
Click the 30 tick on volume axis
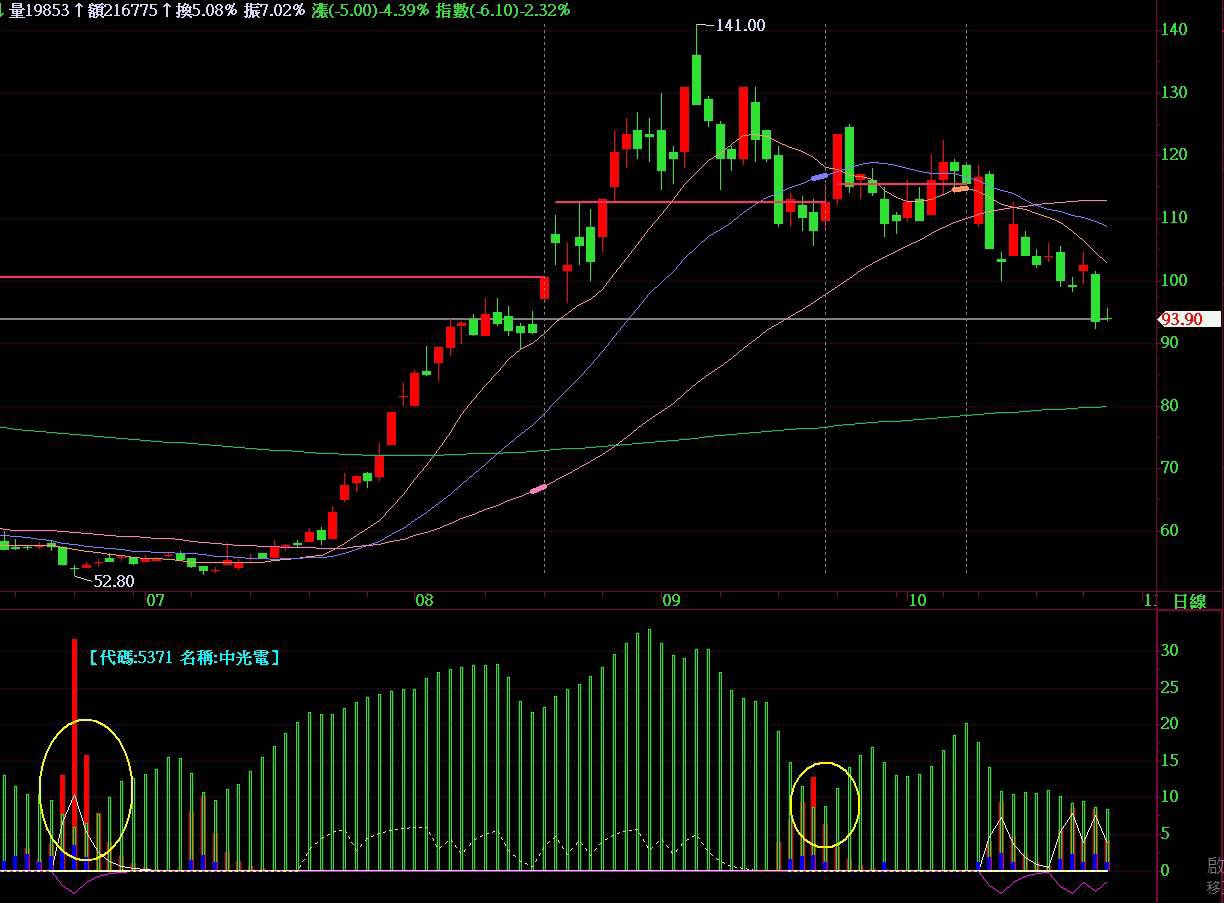pyautogui.click(x=1171, y=650)
